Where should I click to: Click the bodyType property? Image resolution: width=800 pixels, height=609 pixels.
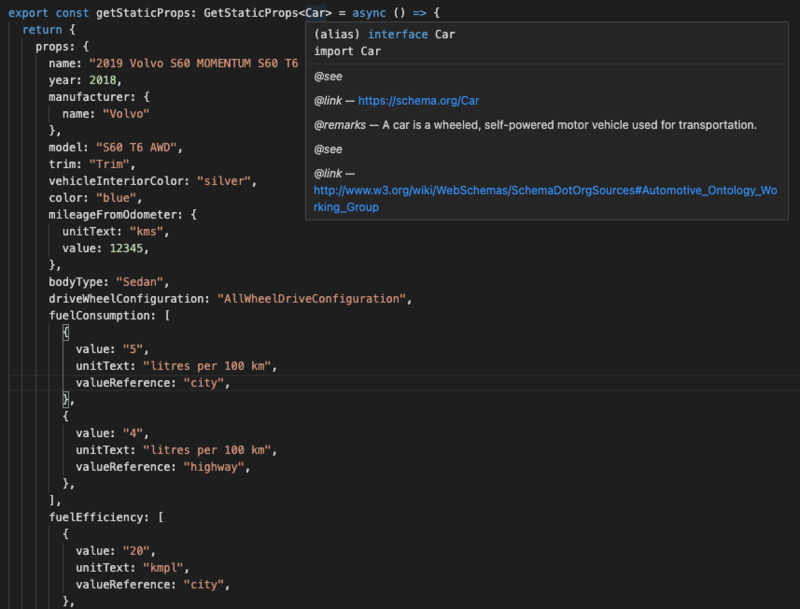pos(76,282)
